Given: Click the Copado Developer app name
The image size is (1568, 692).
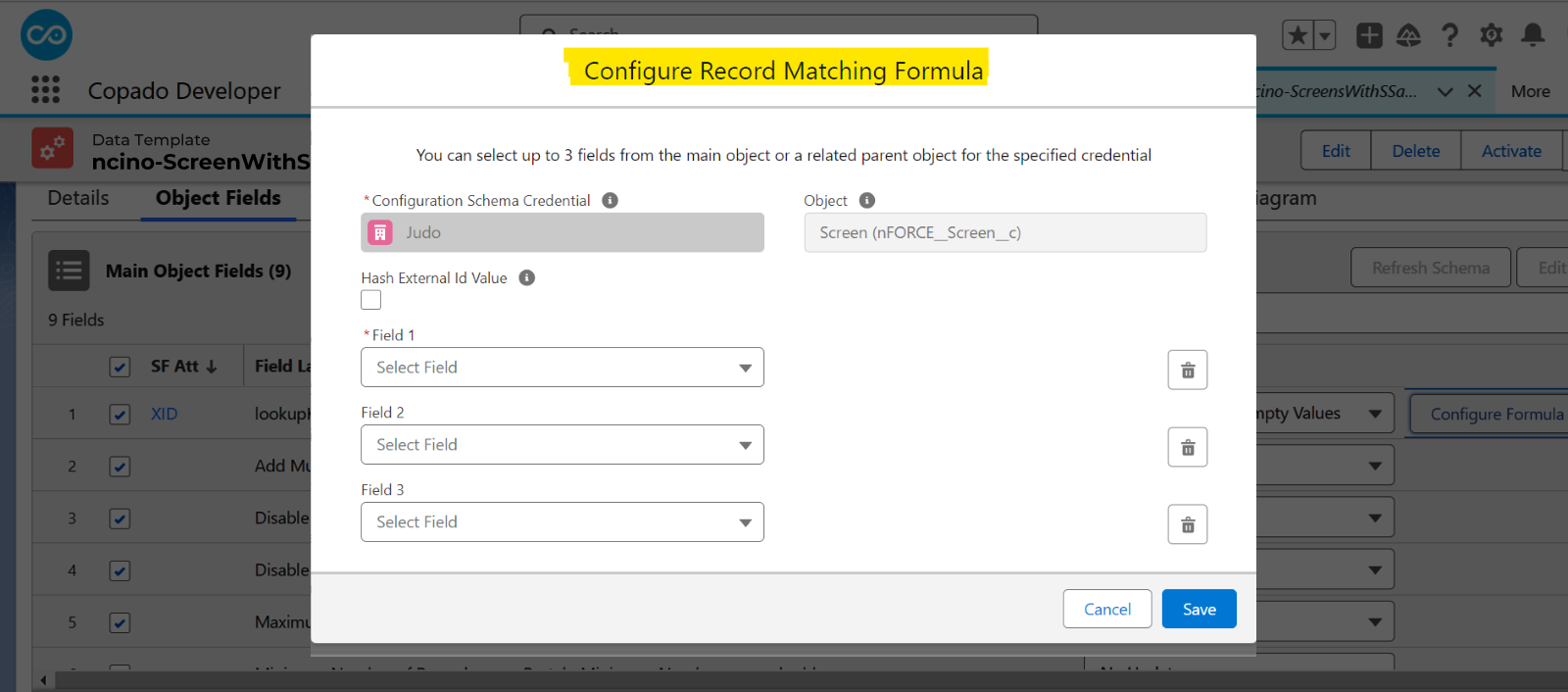Looking at the screenshot, I should [x=184, y=91].
